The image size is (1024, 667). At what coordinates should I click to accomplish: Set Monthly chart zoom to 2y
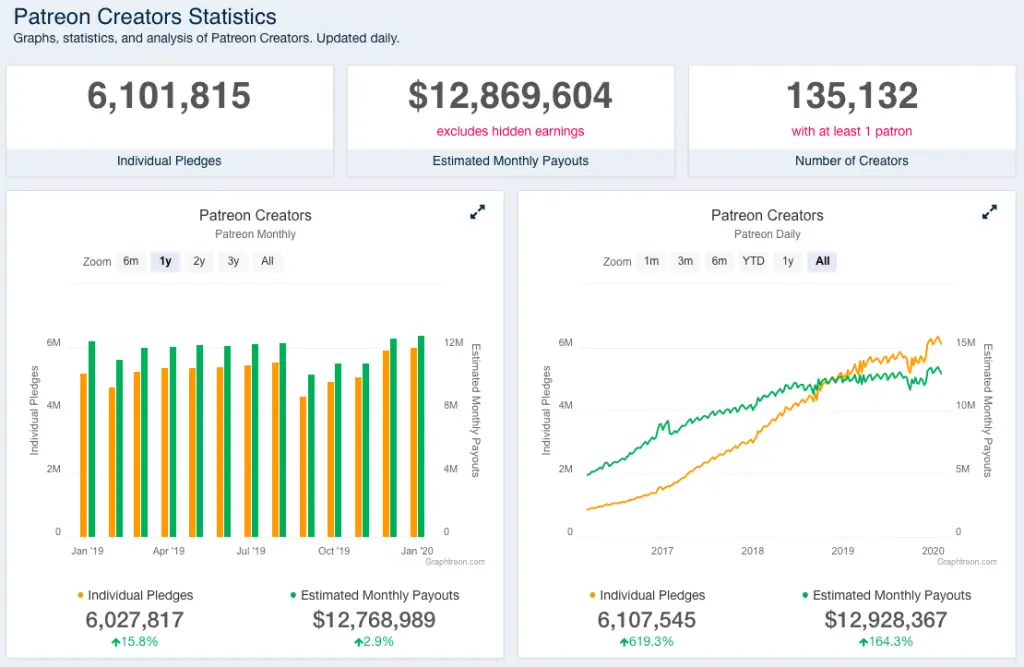[199, 261]
